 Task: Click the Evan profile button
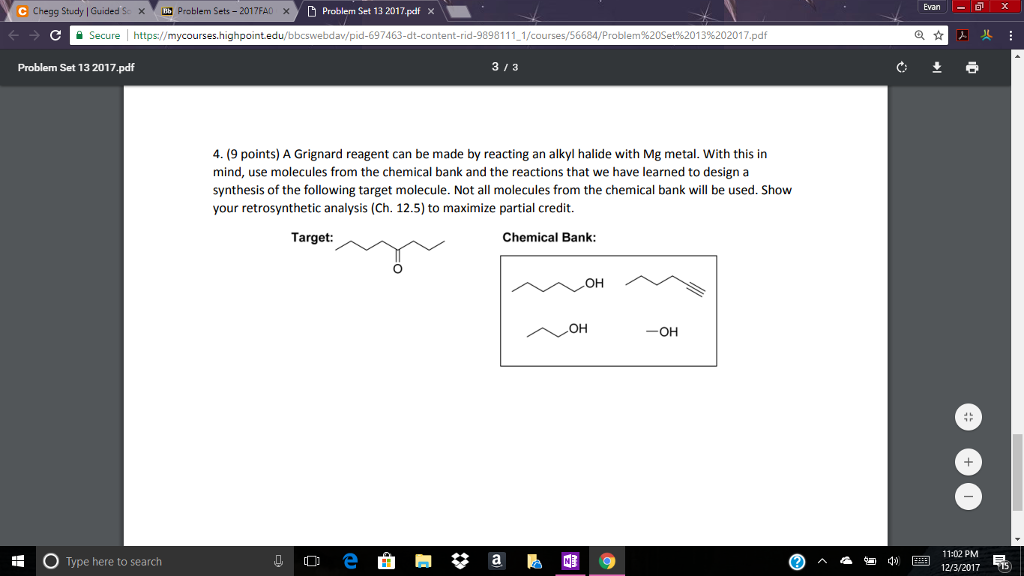[x=934, y=8]
